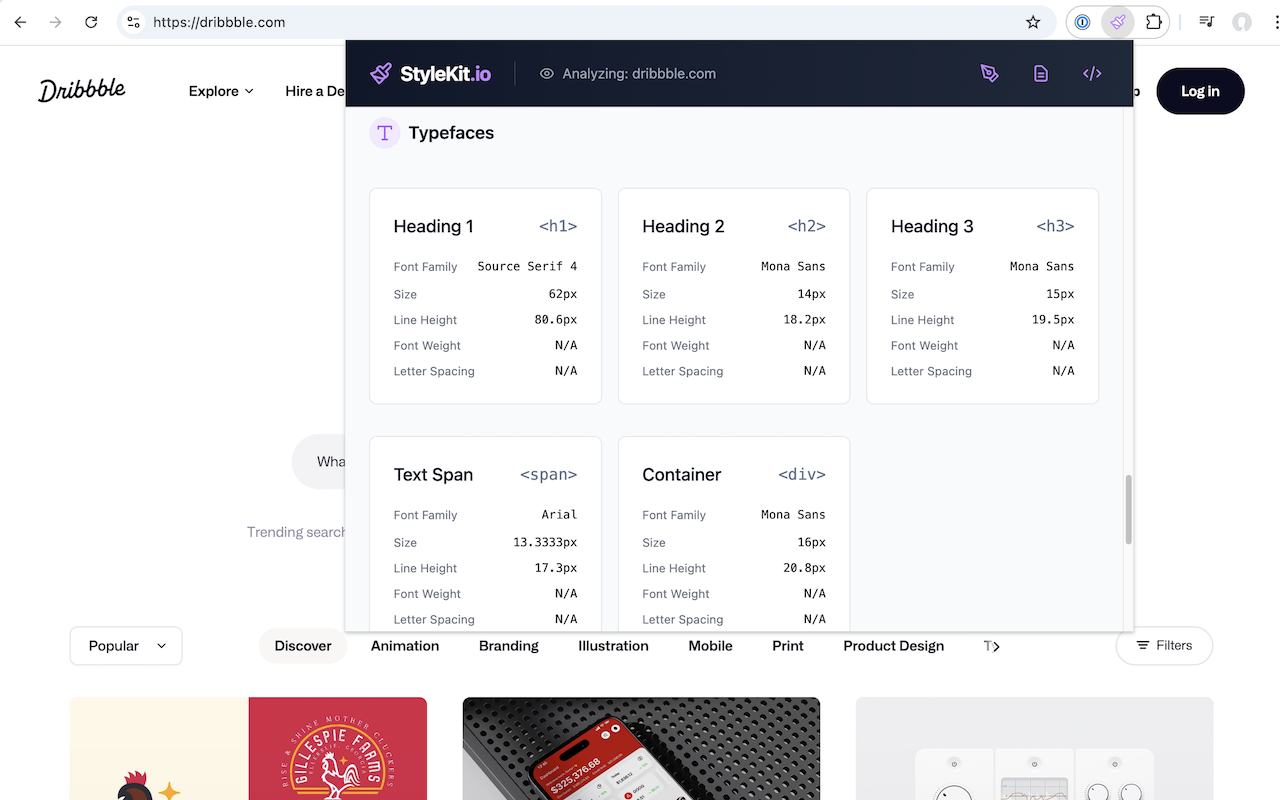
Task: Open the media playback controls icon
Action: (1206, 21)
